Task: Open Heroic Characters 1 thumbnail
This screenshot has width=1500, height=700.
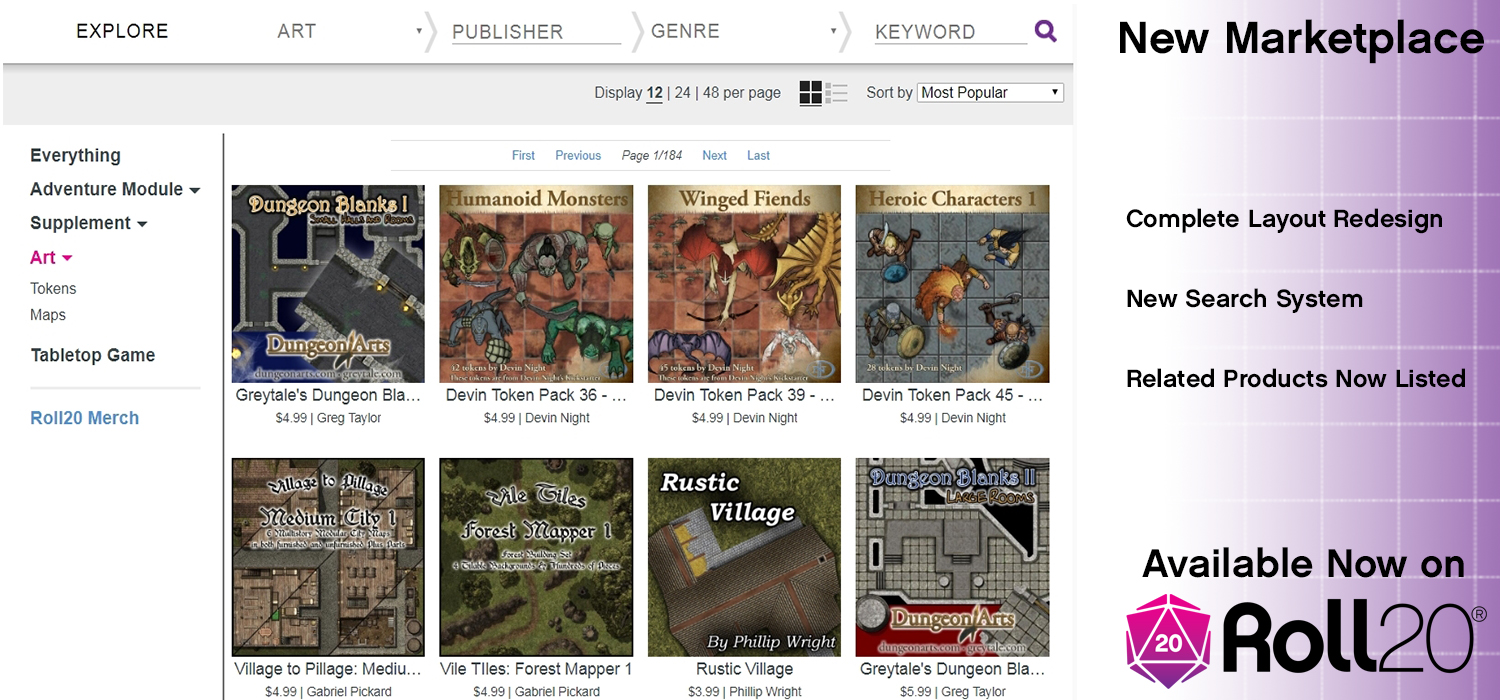Action: tap(952, 284)
